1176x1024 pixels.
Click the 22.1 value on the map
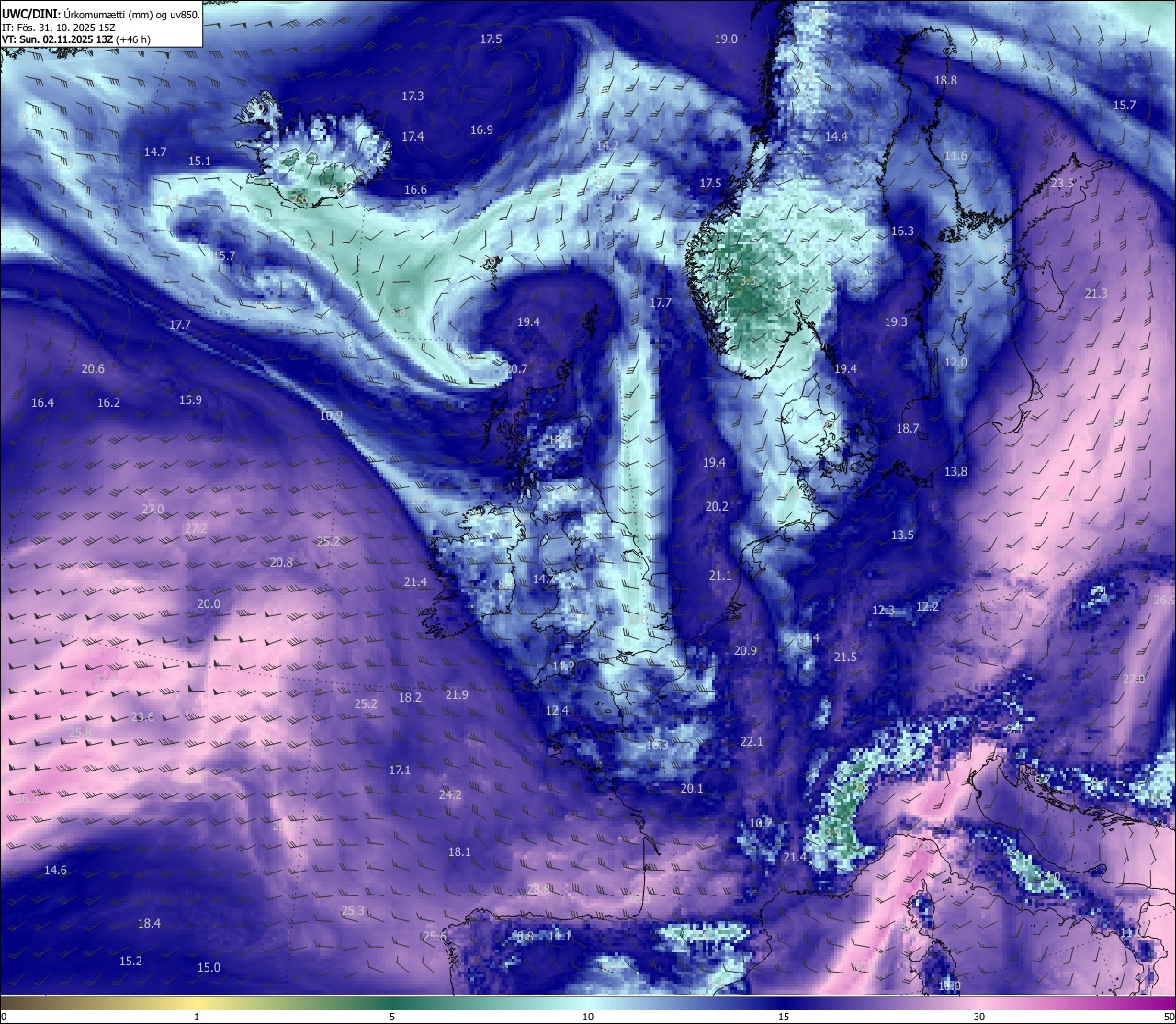(752, 741)
